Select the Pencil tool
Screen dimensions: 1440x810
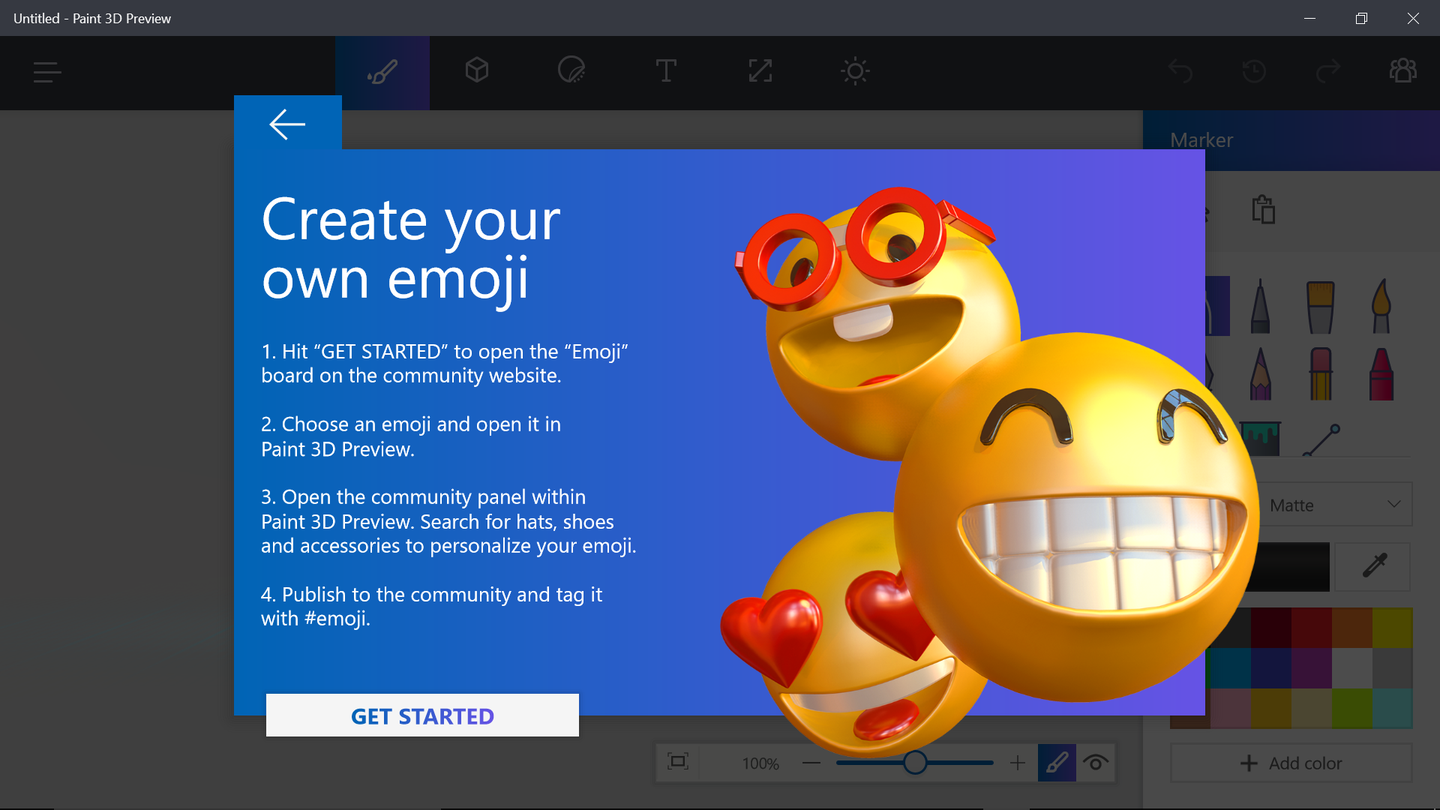[1261, 374]
